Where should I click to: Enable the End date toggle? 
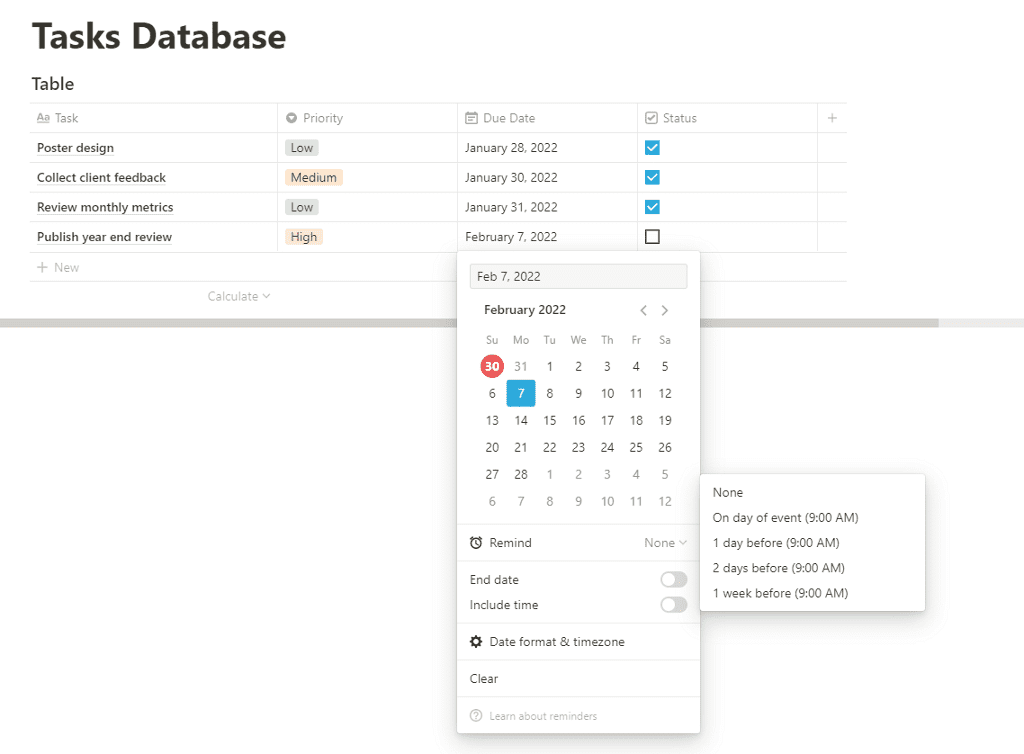(x=673, y=580)
